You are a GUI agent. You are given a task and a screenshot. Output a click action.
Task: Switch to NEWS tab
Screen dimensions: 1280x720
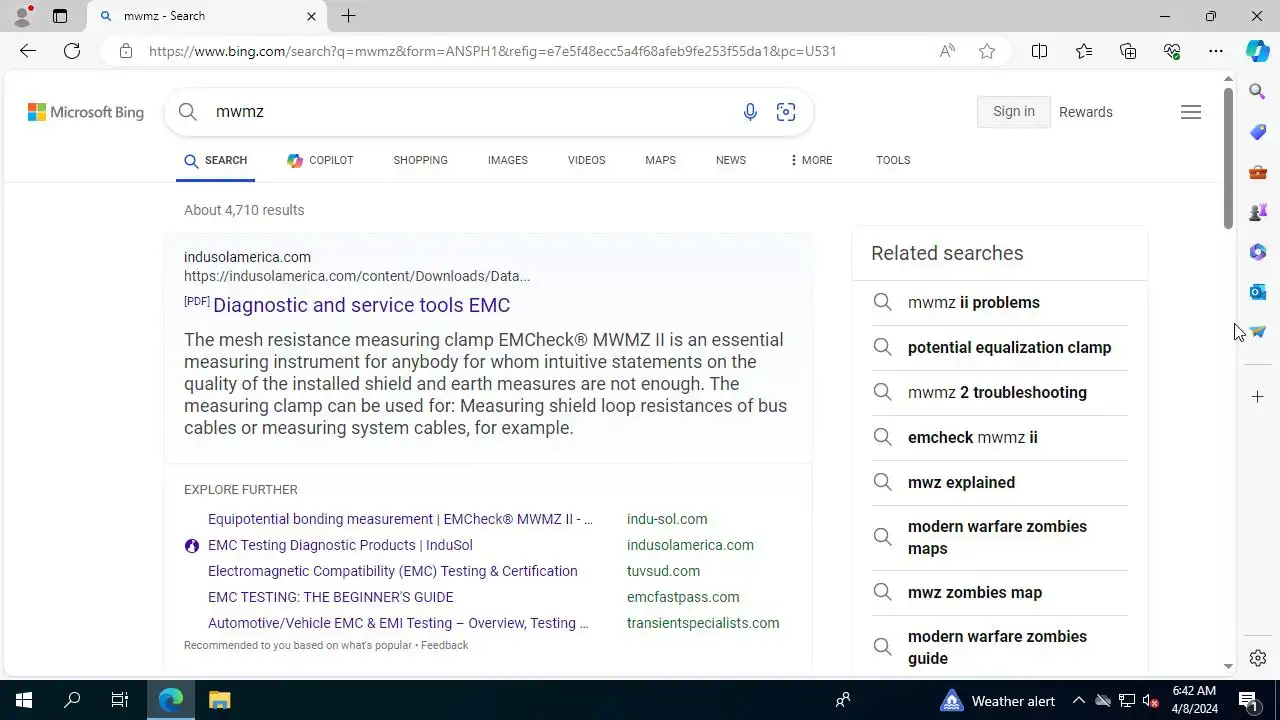[x=731, y=160]
